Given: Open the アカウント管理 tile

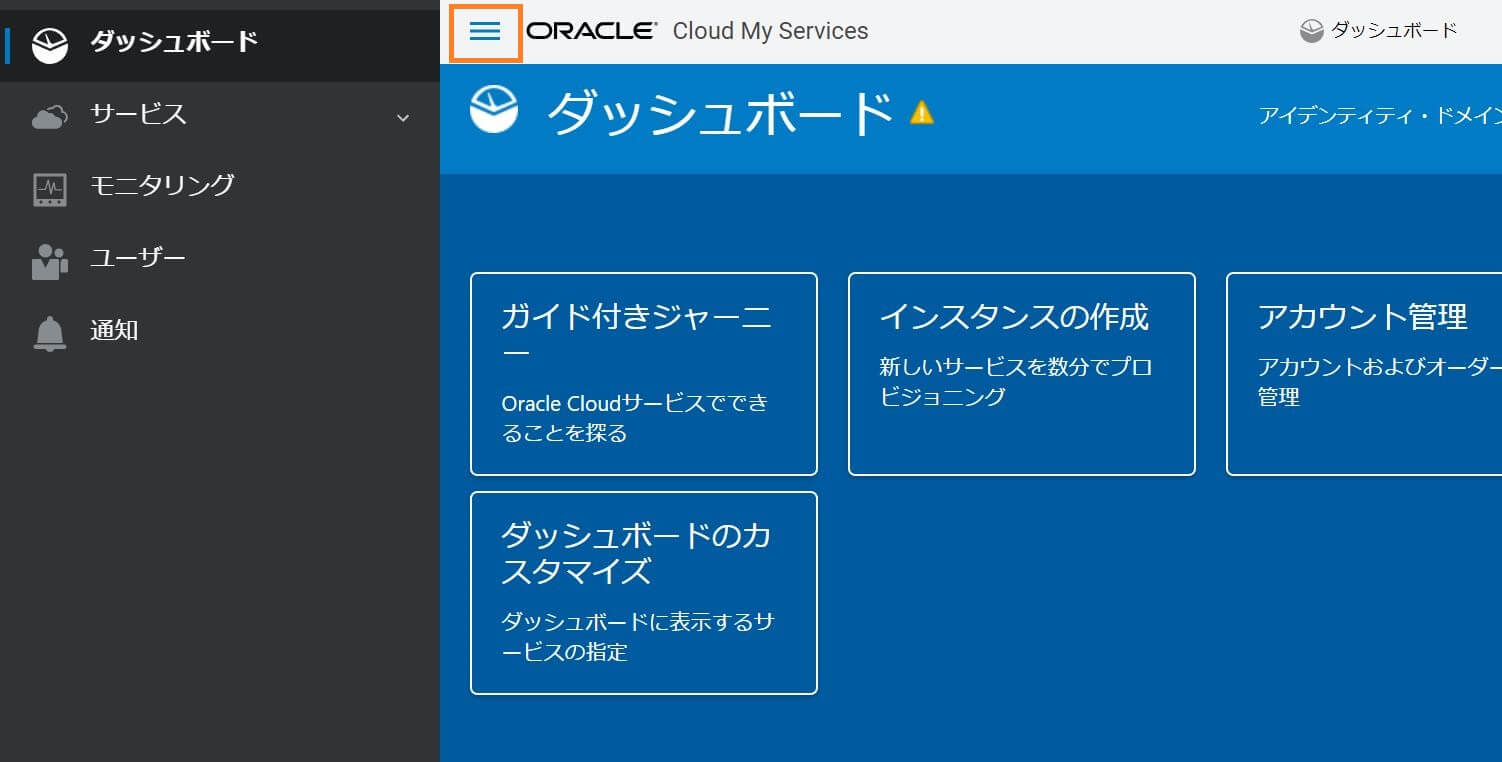Looking at the screenshot, I should point(1364,374).
